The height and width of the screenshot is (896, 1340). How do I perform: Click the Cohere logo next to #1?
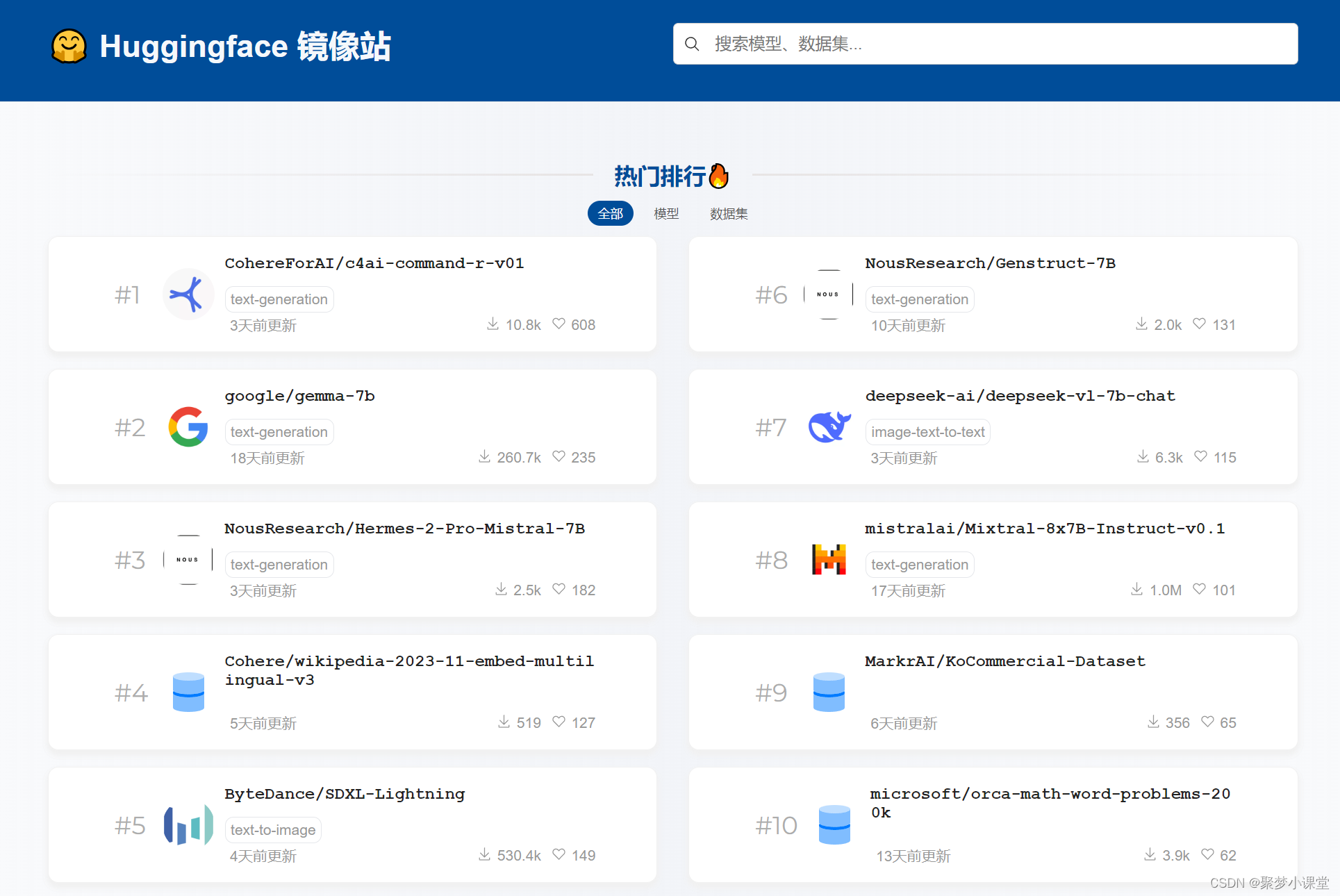188,294
